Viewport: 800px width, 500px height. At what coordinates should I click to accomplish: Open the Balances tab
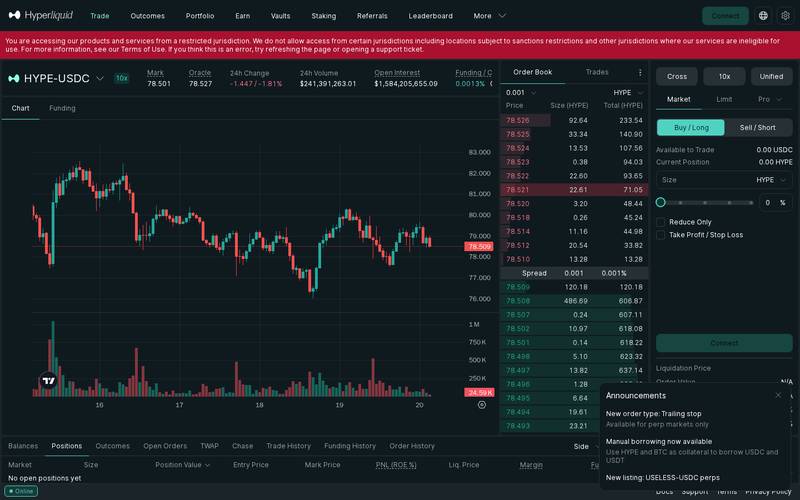click(x=23, y=446)
